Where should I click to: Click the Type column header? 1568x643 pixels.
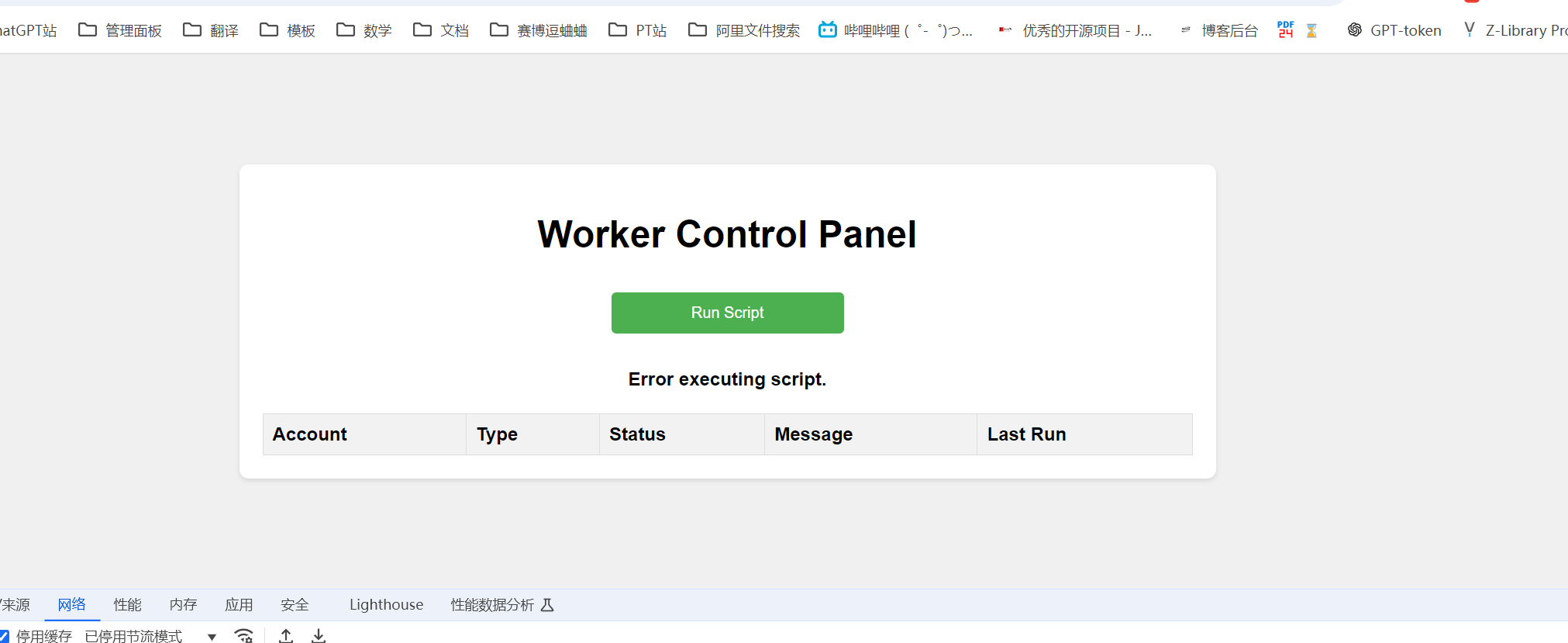tap(532, 434)
